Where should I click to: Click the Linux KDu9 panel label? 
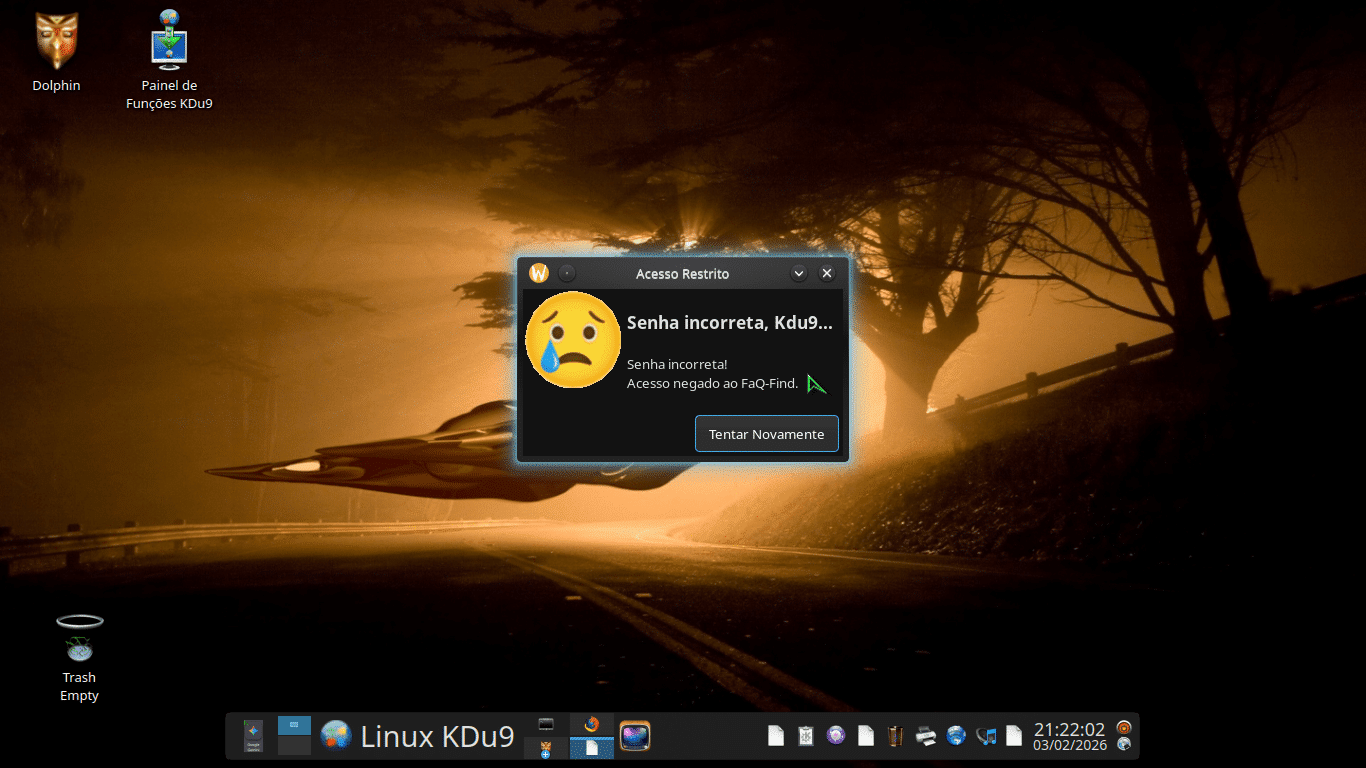pyautogui.click(x=437, y=737)
